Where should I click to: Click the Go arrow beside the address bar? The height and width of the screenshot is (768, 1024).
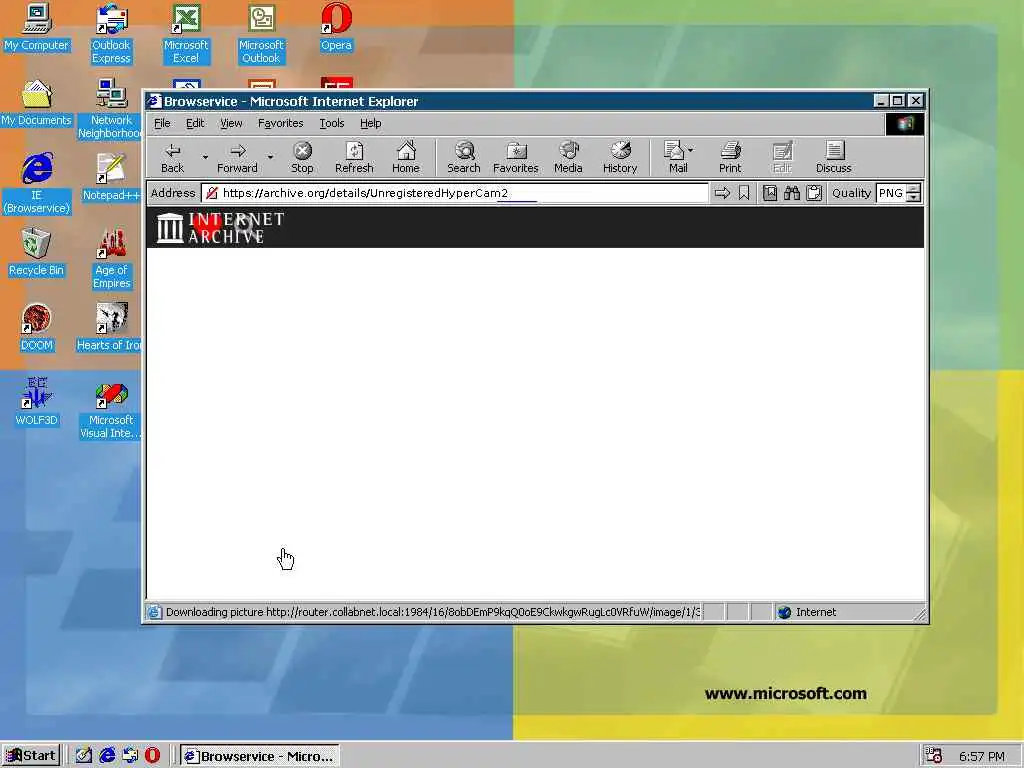[722, 193]
